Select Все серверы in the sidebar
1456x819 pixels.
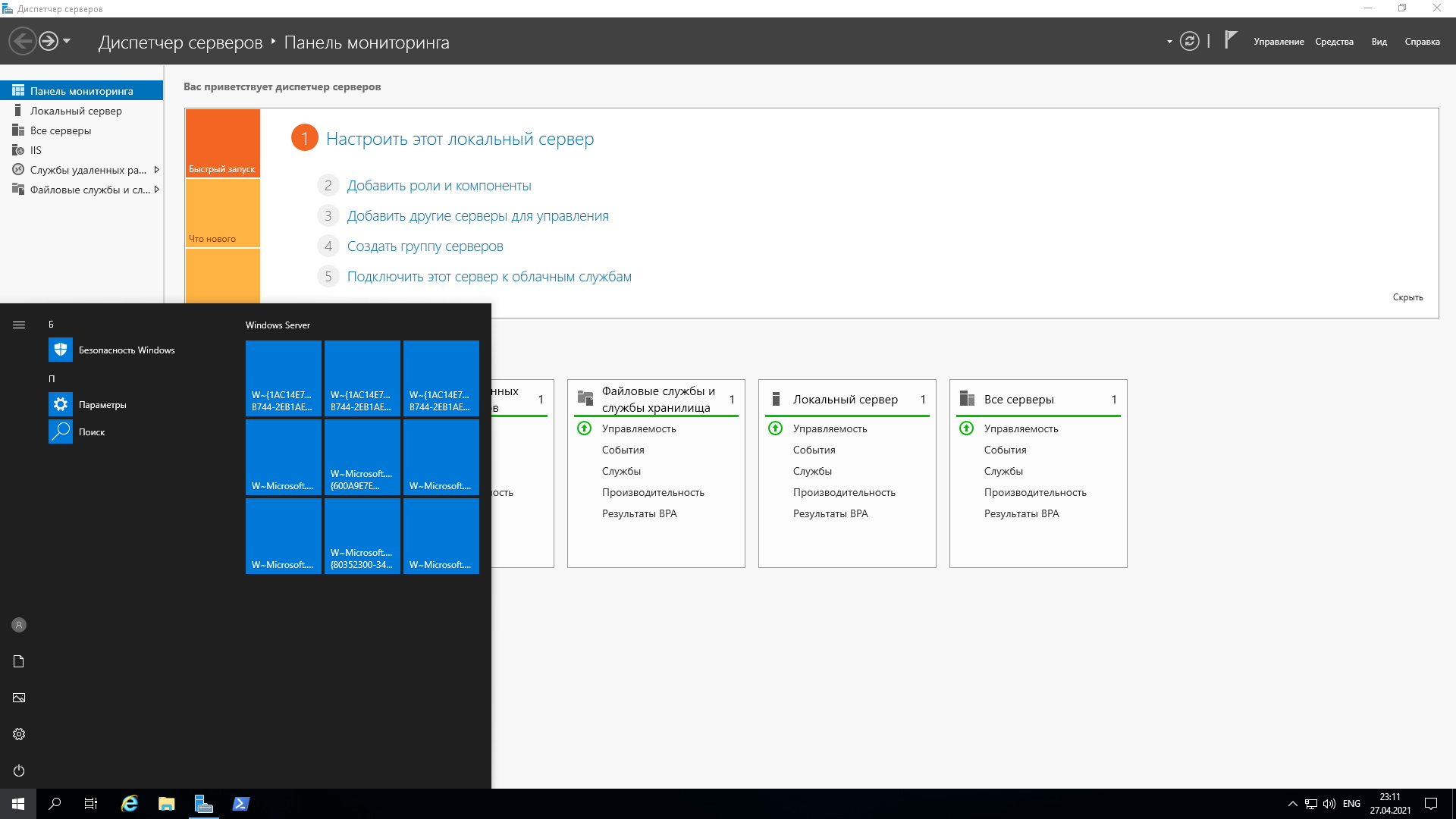[82, 130]
